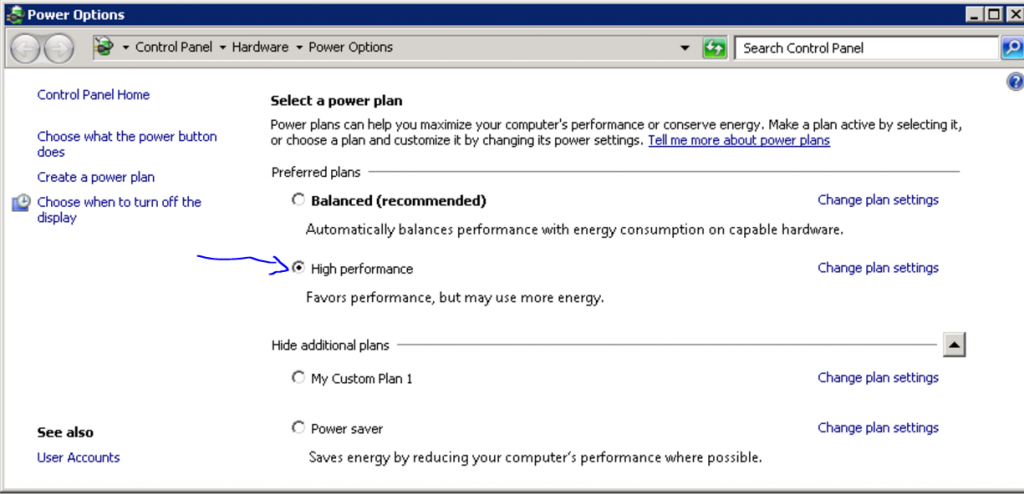Screen dimensions: 1024x494
Task: Click the Forward navigation arrow button
Action: [59, 48]
